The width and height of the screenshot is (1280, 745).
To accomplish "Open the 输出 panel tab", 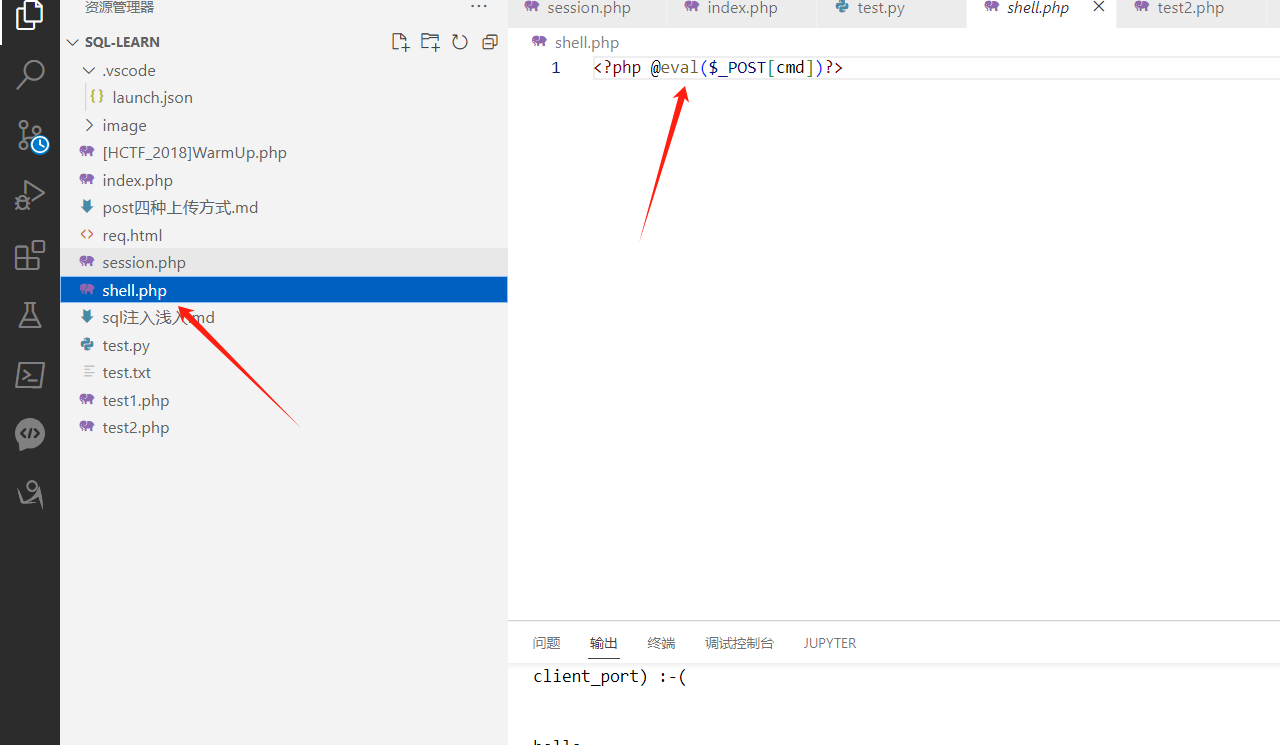I will [x=604, y=643].
